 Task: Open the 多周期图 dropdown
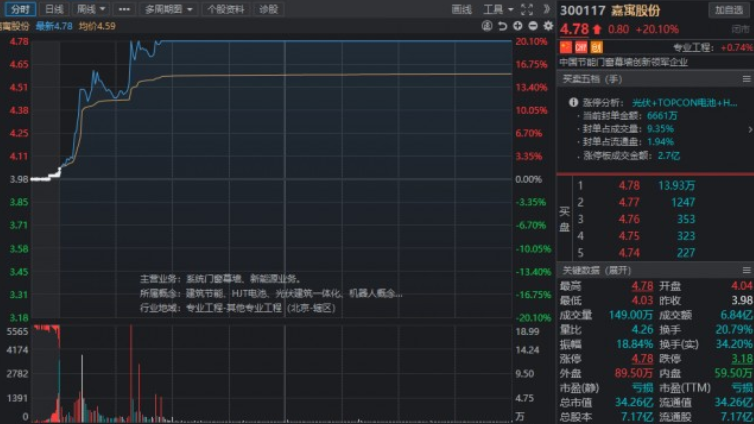coord(167,9)
